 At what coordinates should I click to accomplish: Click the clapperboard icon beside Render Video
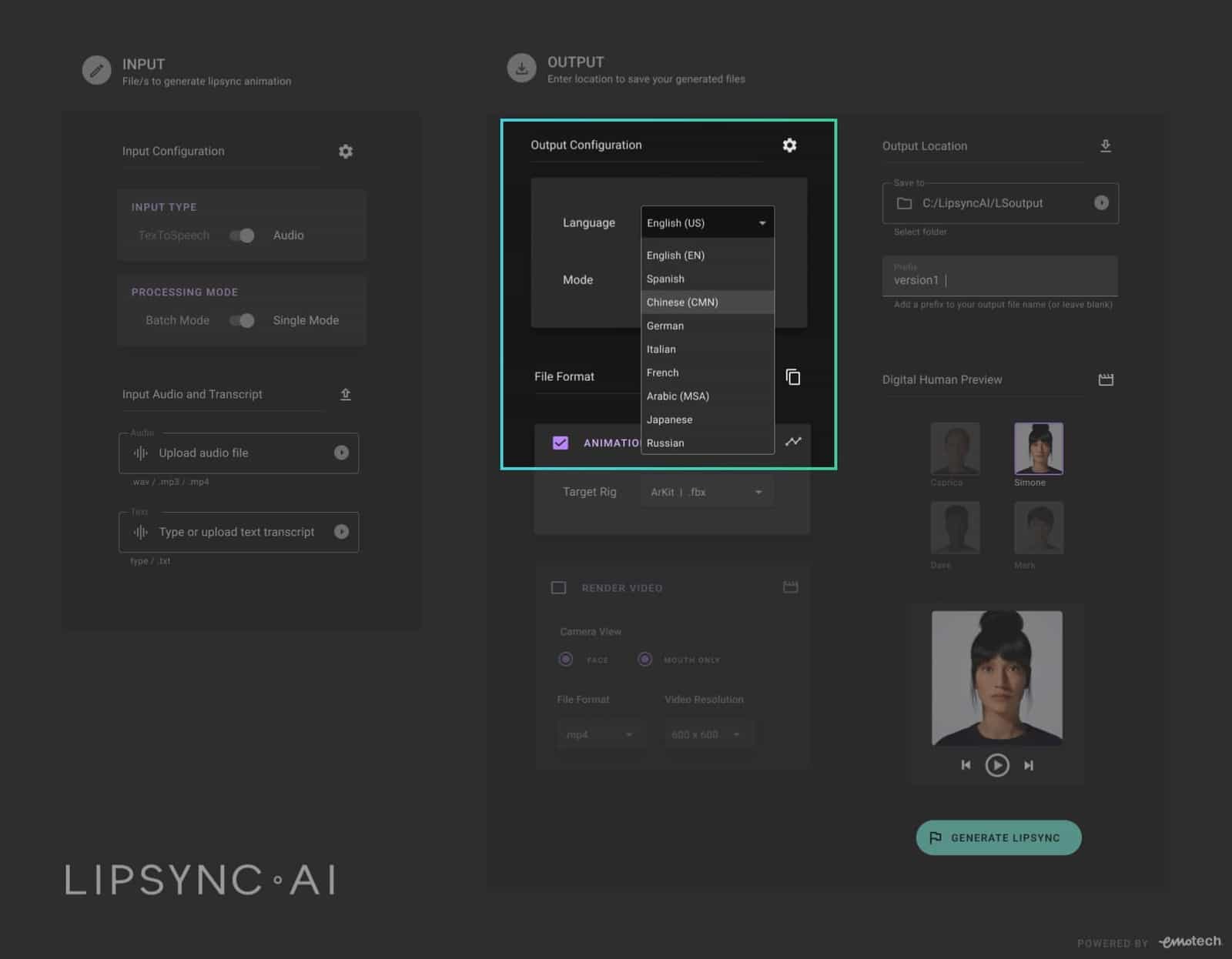click(790, 586)
